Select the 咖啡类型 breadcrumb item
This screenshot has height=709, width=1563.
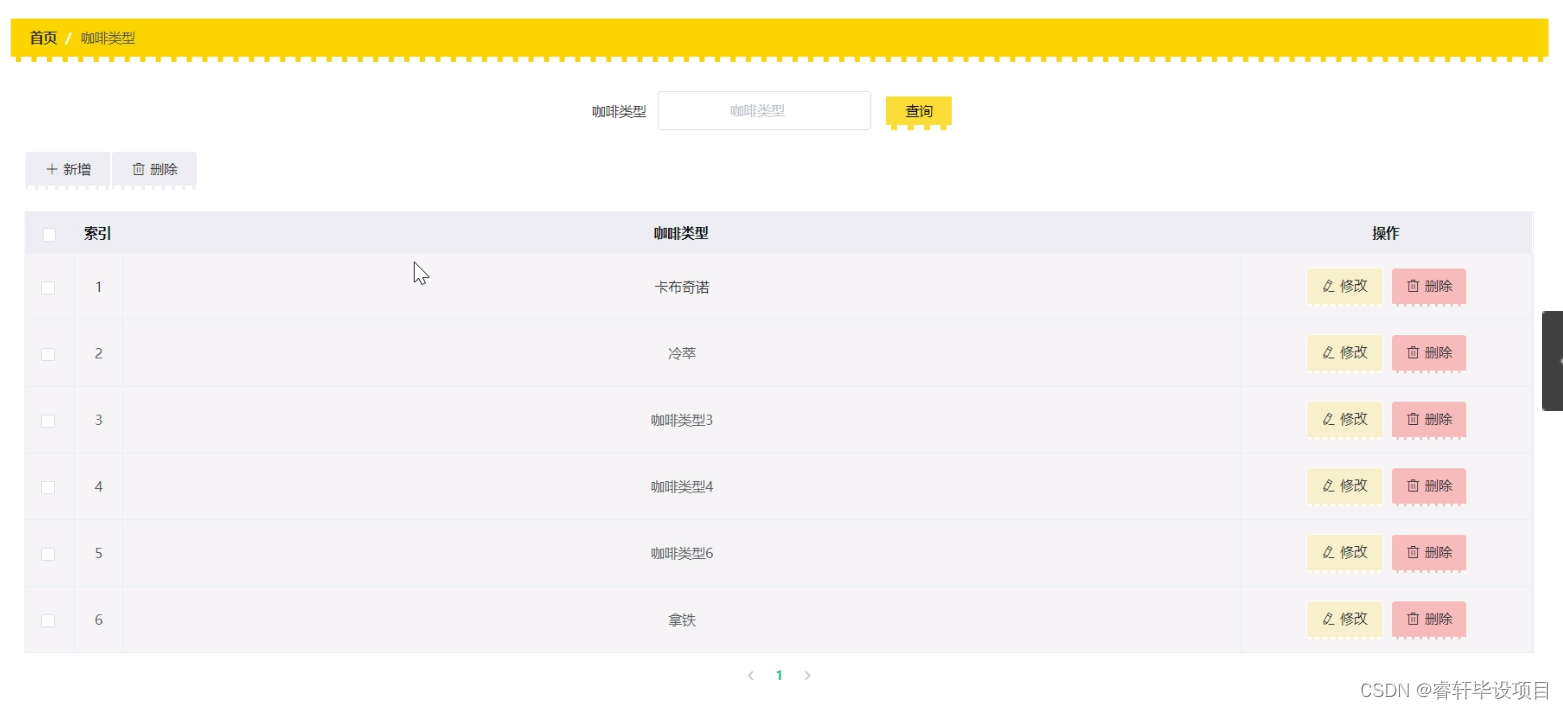tap(107, 38)
